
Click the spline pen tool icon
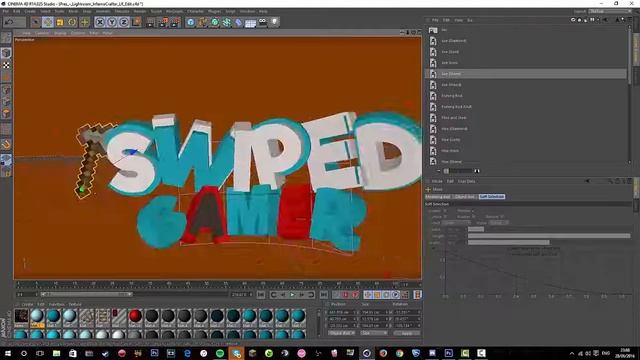point(202,22)
